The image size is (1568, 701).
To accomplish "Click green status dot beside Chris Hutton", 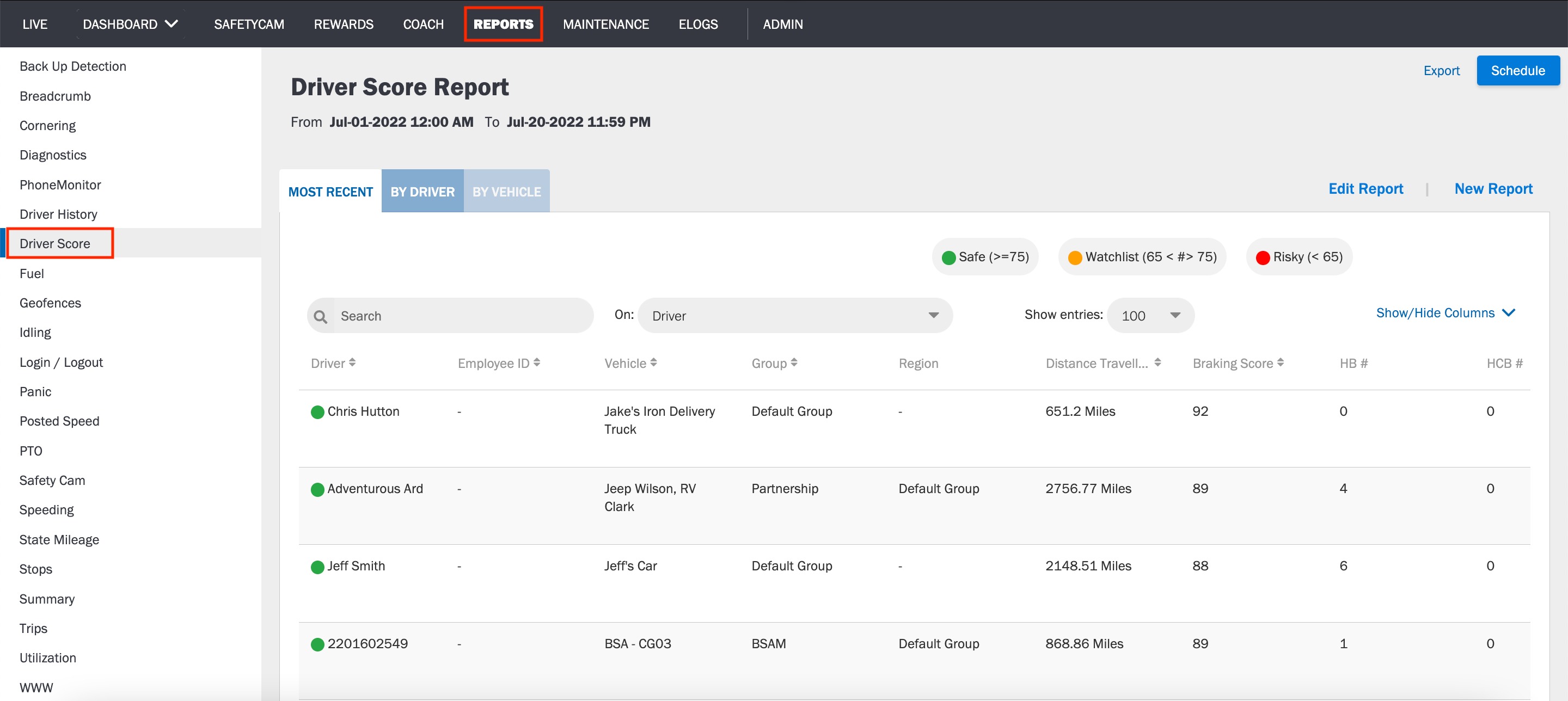I will (x=317, y=412).
